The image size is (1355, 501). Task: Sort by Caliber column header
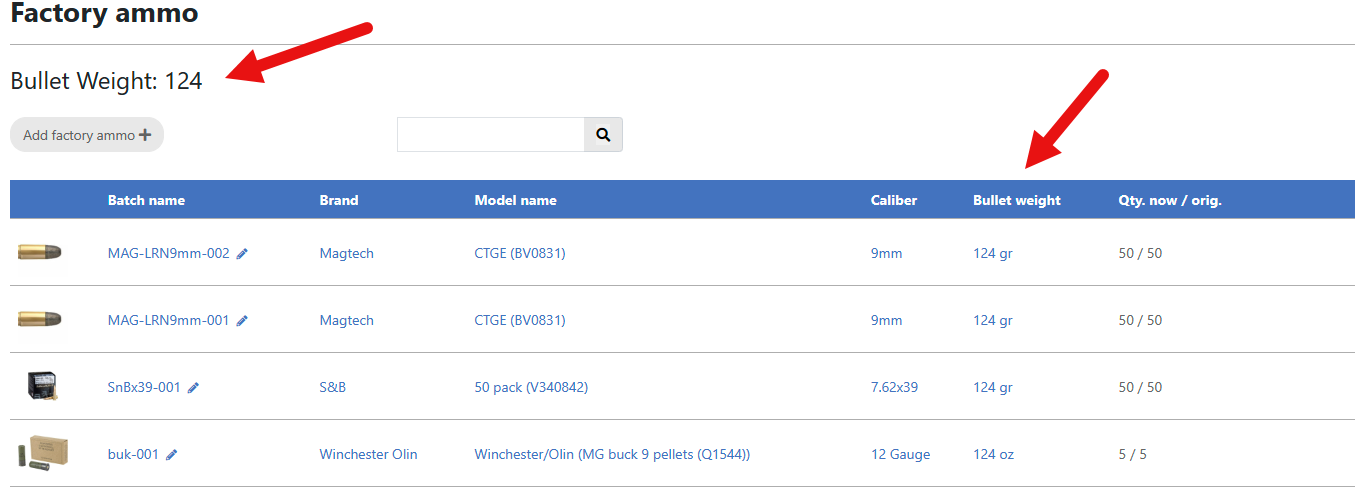tap(893, 200)
